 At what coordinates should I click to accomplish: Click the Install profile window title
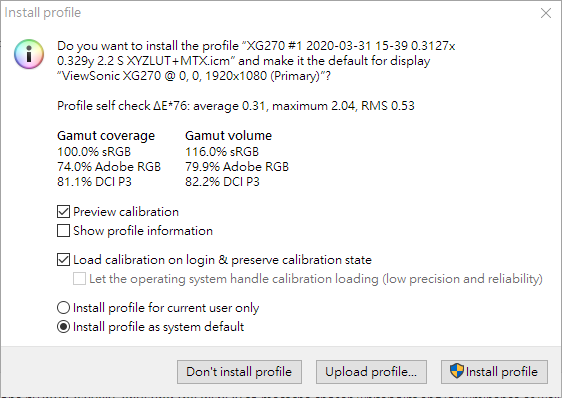click(43, 13)
